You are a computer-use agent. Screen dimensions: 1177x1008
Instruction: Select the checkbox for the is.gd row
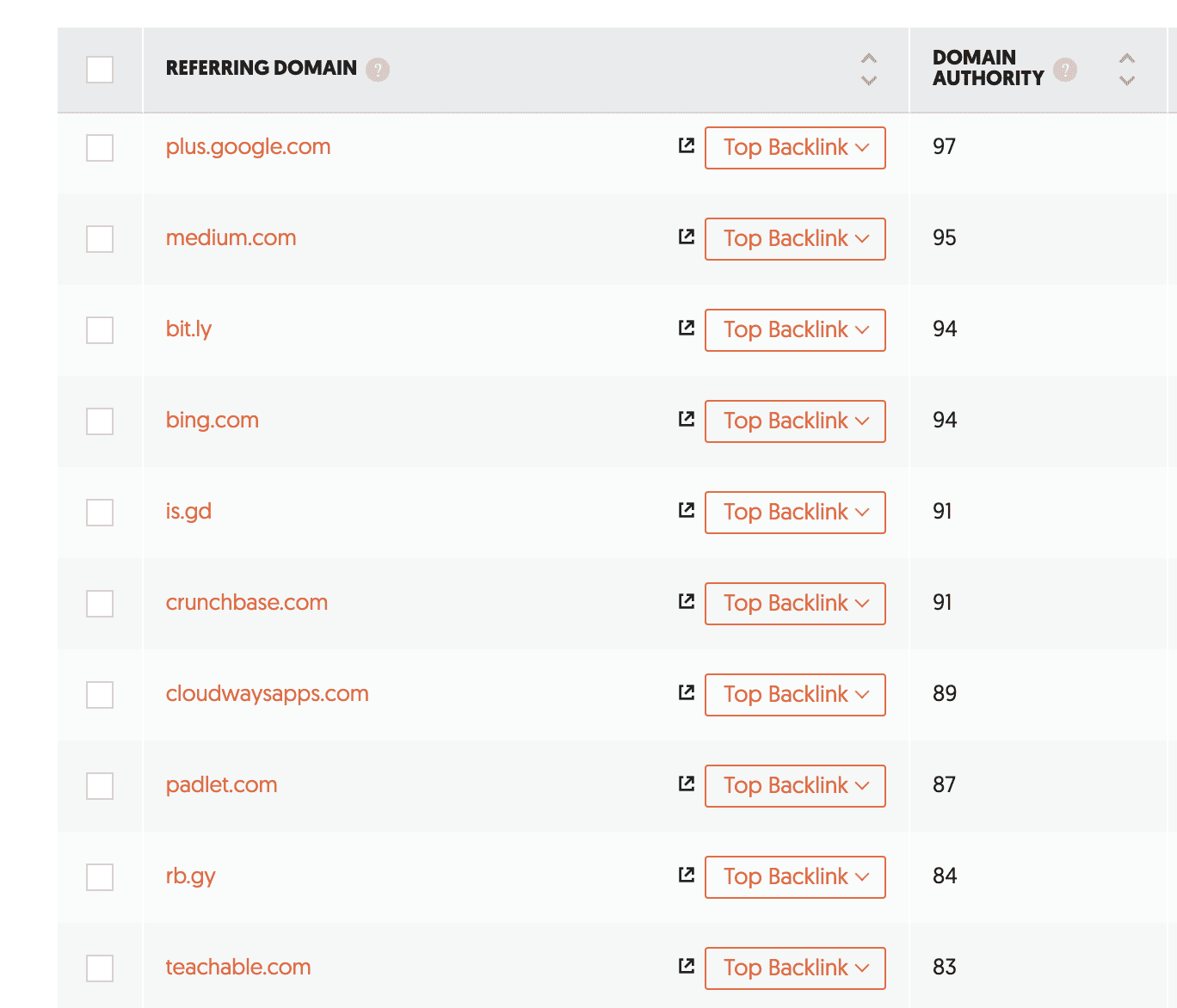(x=100, y=512)
